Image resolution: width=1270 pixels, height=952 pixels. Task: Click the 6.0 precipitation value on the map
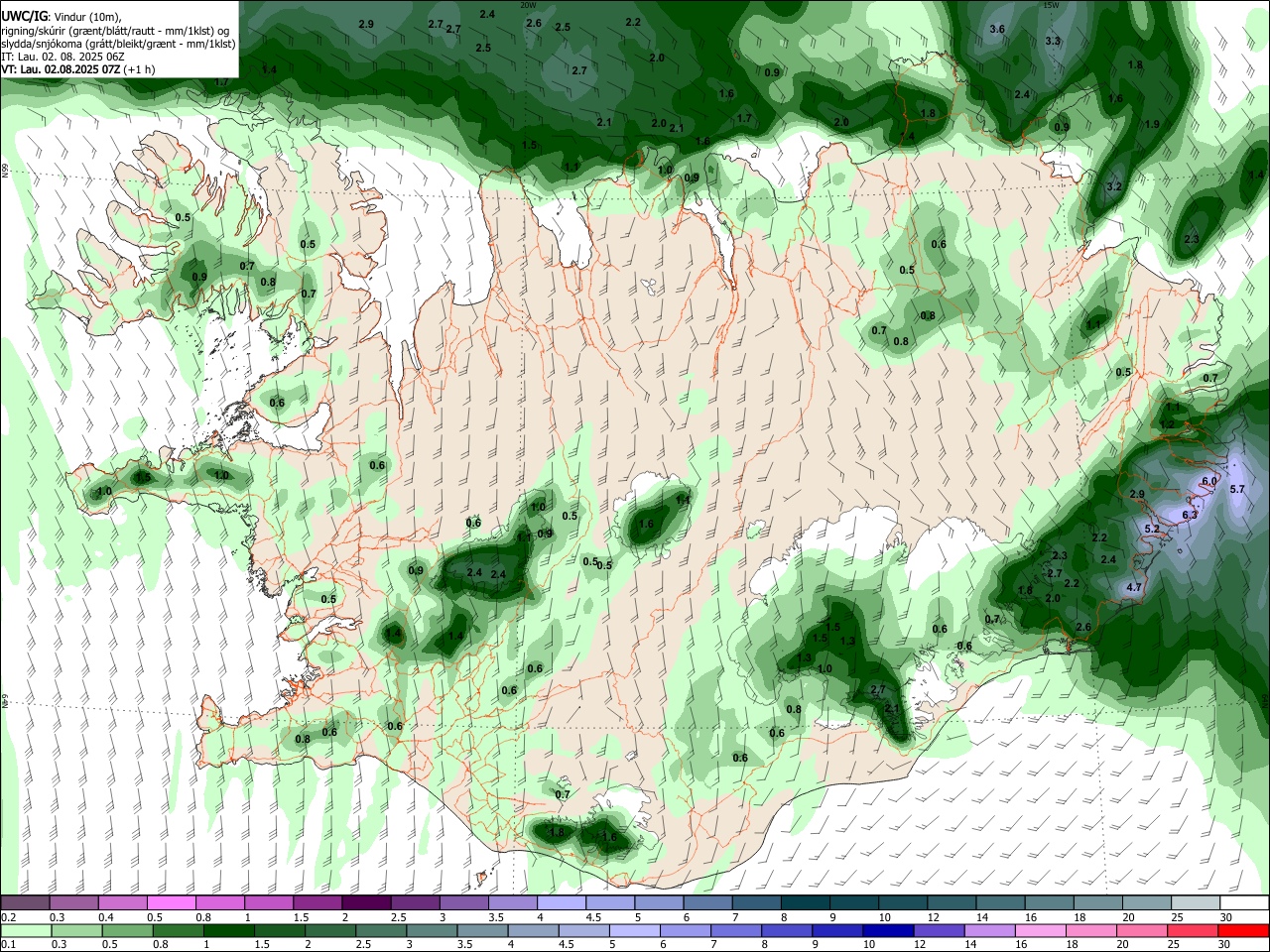coord(1209,481)
